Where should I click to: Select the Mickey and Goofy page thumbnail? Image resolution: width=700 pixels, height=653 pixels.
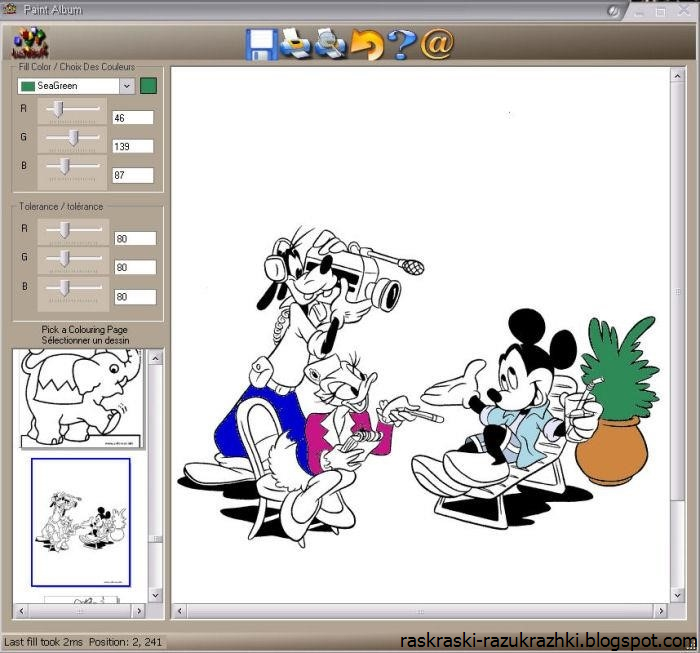click(81, 522)
